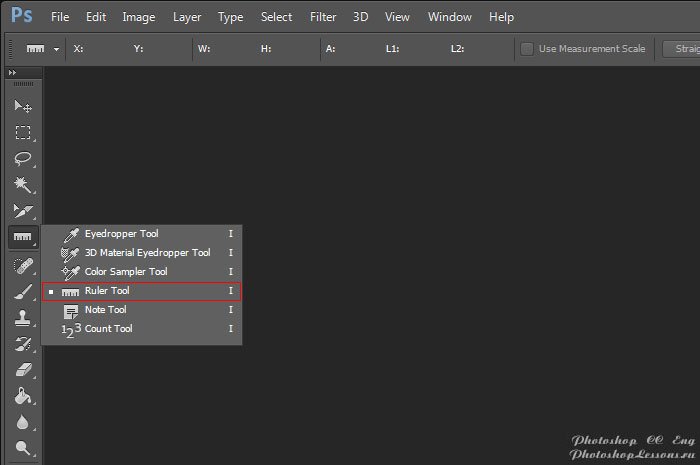Choose Eyedropper Tool from the flyout
700x465 pixels.
coord(121,234)
